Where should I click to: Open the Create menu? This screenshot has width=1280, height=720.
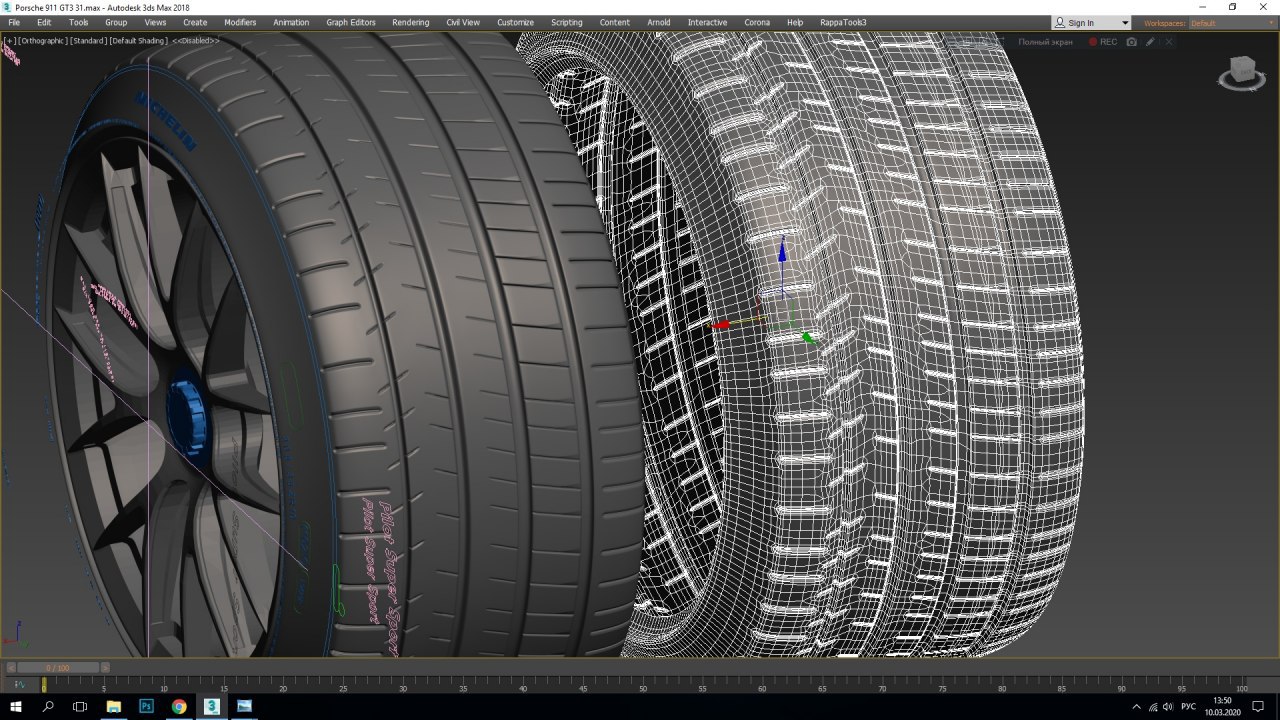[195, 22]
